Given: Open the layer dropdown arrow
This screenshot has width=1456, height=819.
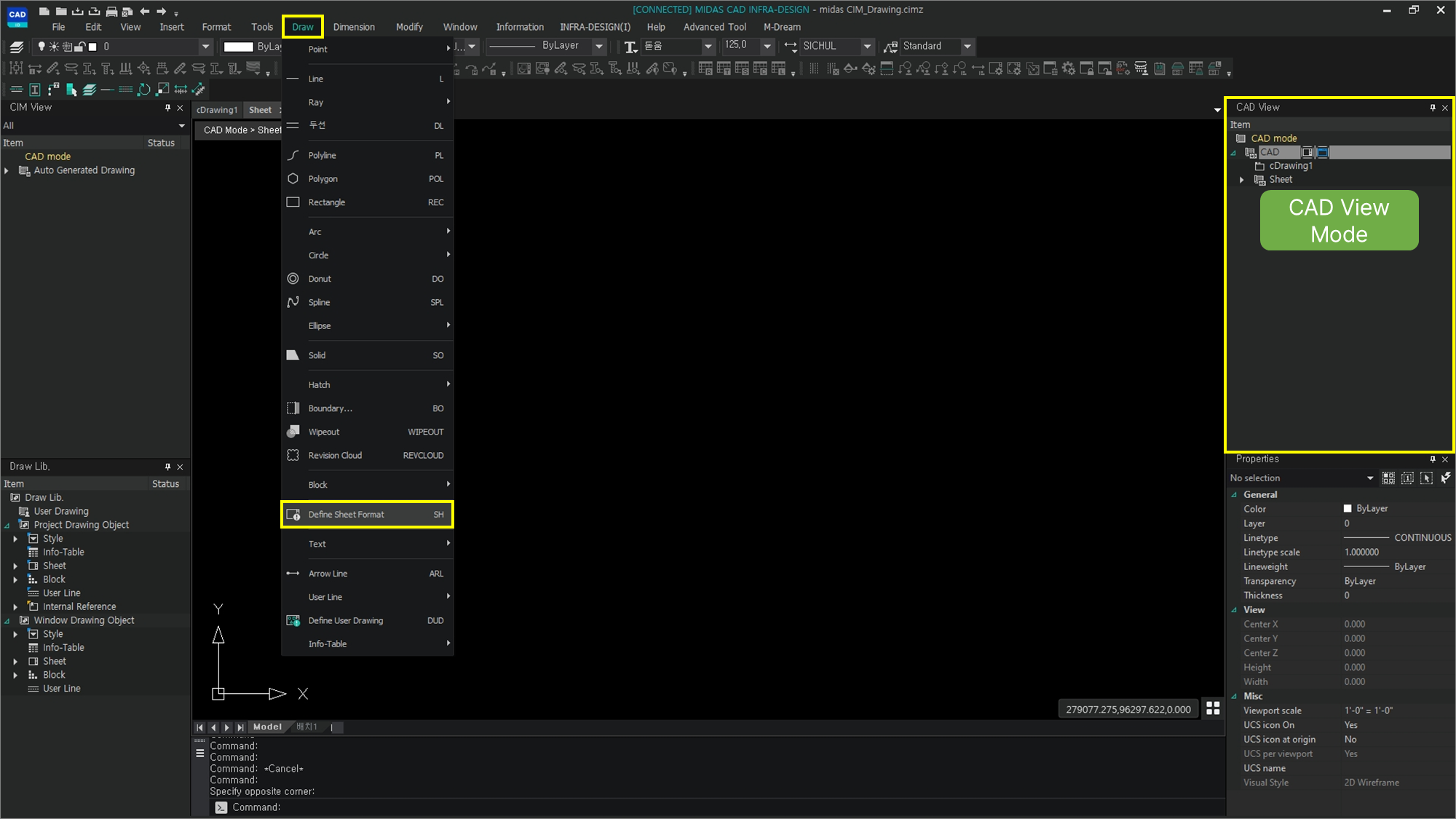Looking at the screenshot, I should click(205, 47).
